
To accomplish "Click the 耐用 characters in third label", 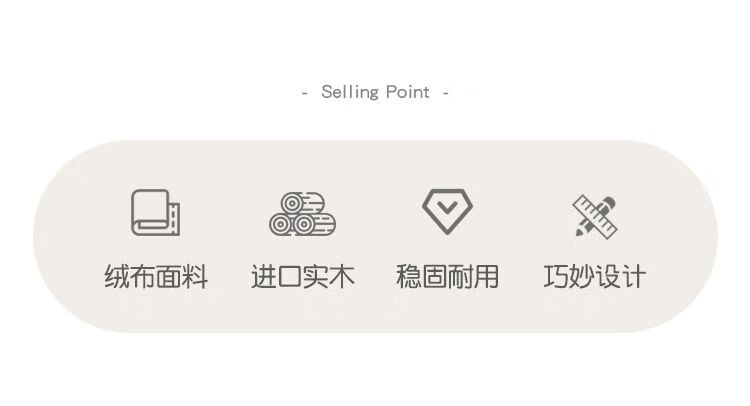I will (x=474, y=277).
